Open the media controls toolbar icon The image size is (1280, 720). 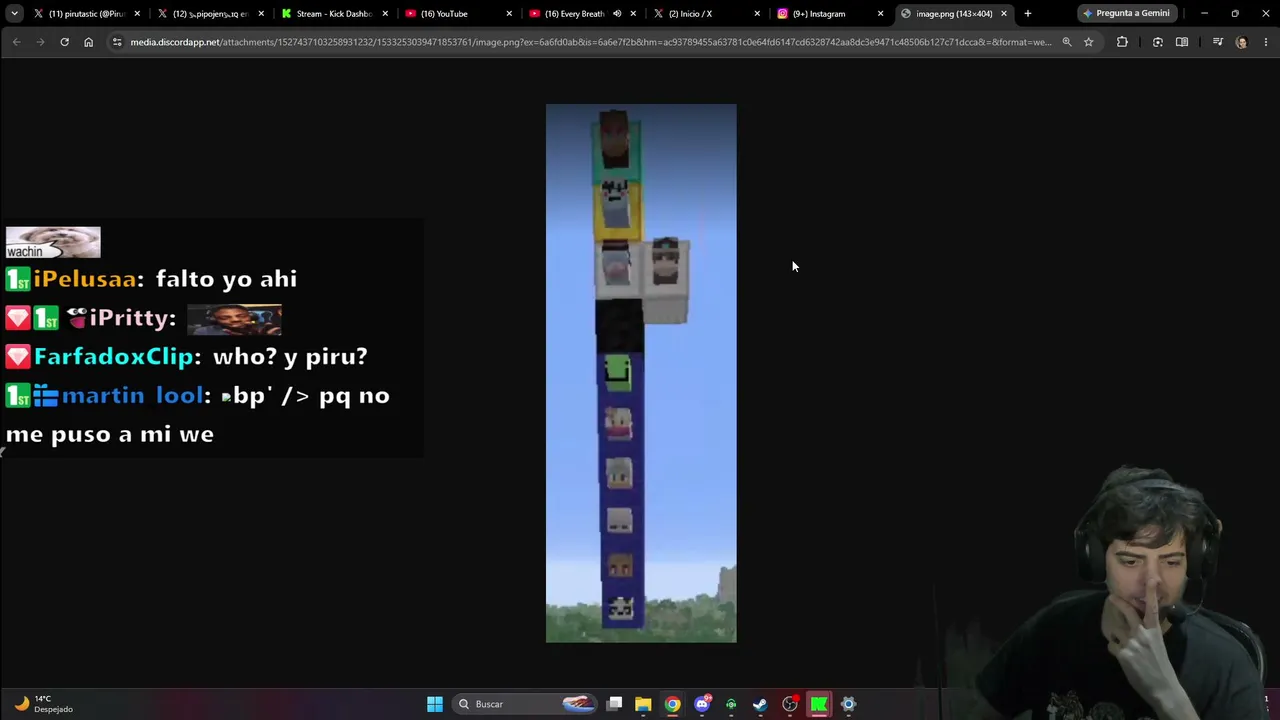[x=1217, y=42]
